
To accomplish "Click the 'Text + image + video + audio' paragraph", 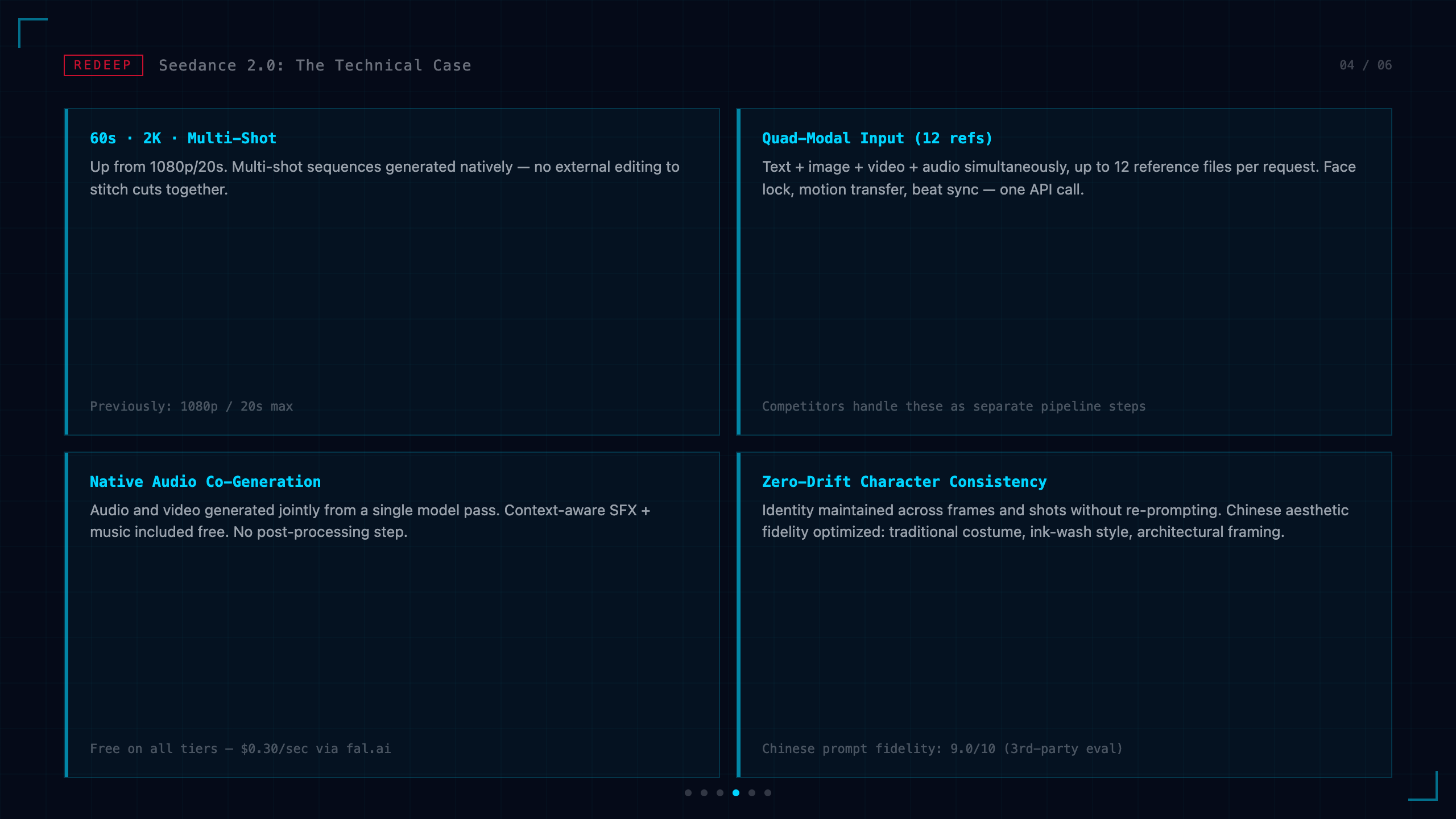I will [1059, 178].
